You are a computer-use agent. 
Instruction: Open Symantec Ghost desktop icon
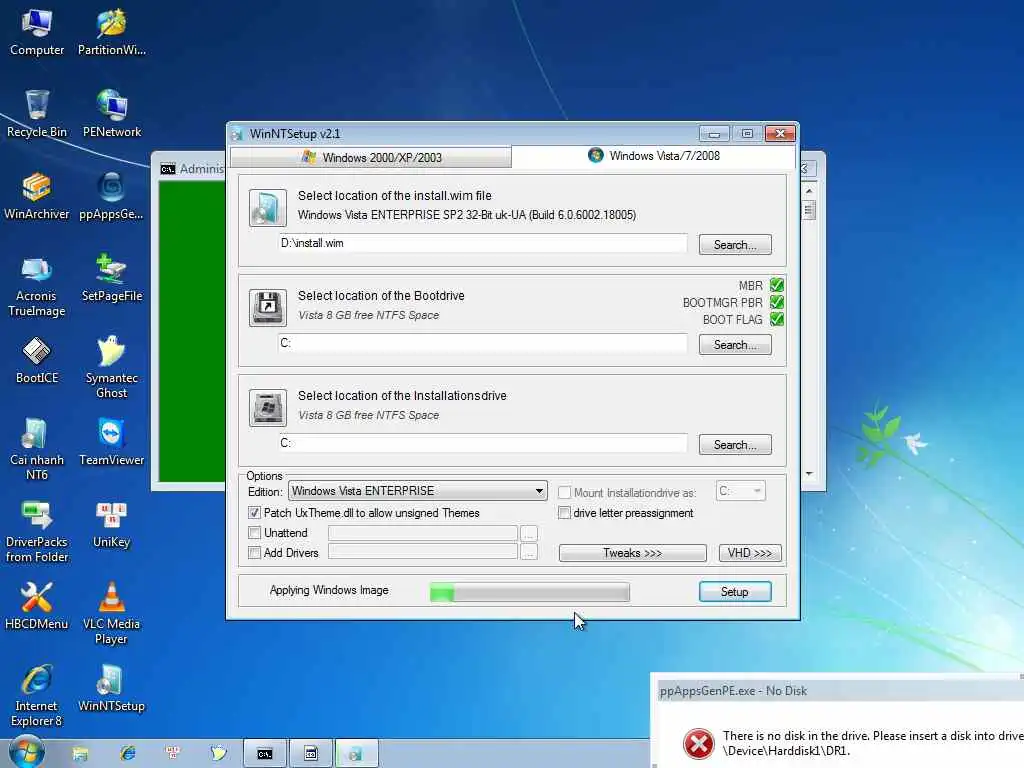[112, 368]
